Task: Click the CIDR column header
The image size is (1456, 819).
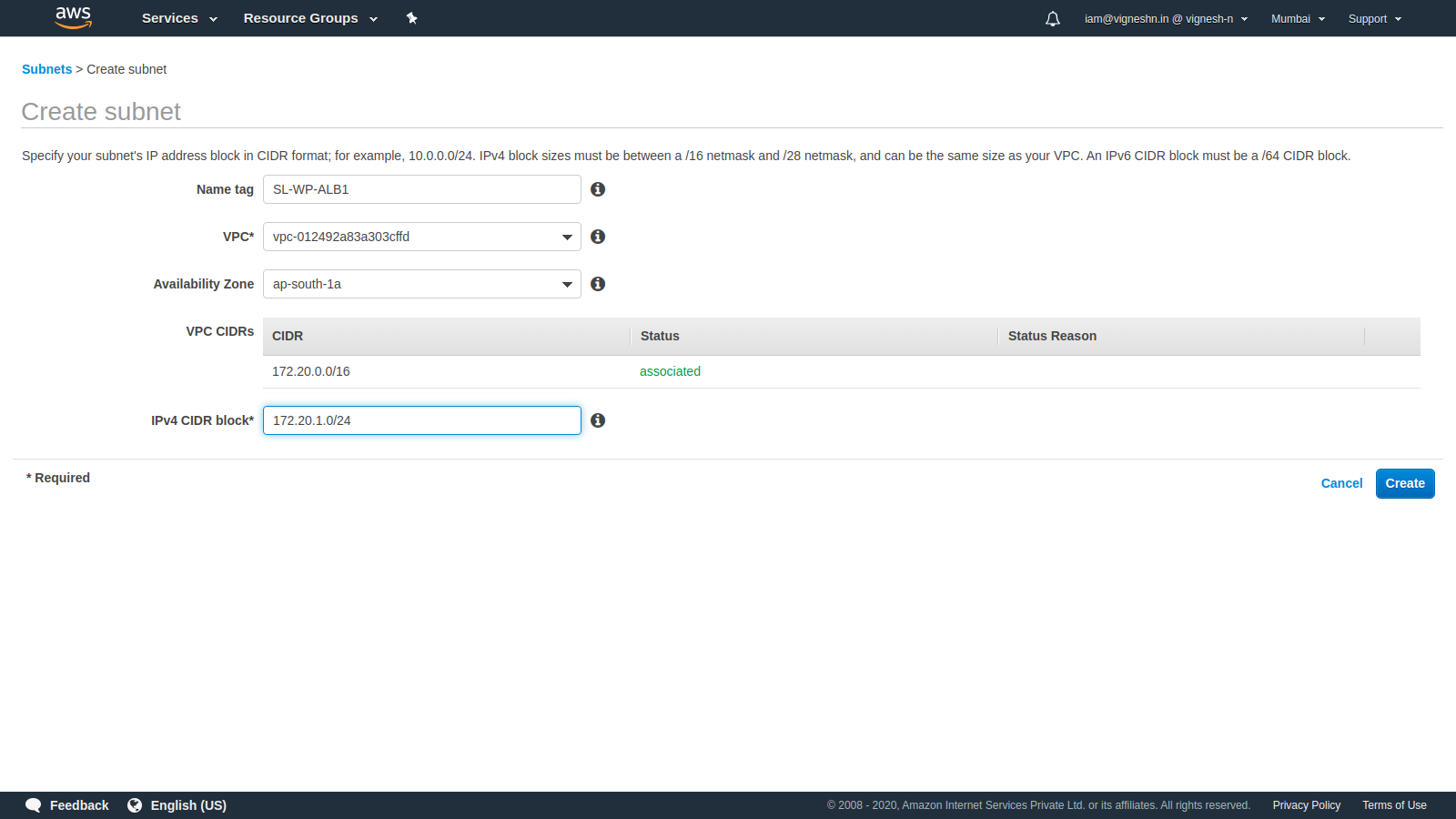Action: (446, 336)
